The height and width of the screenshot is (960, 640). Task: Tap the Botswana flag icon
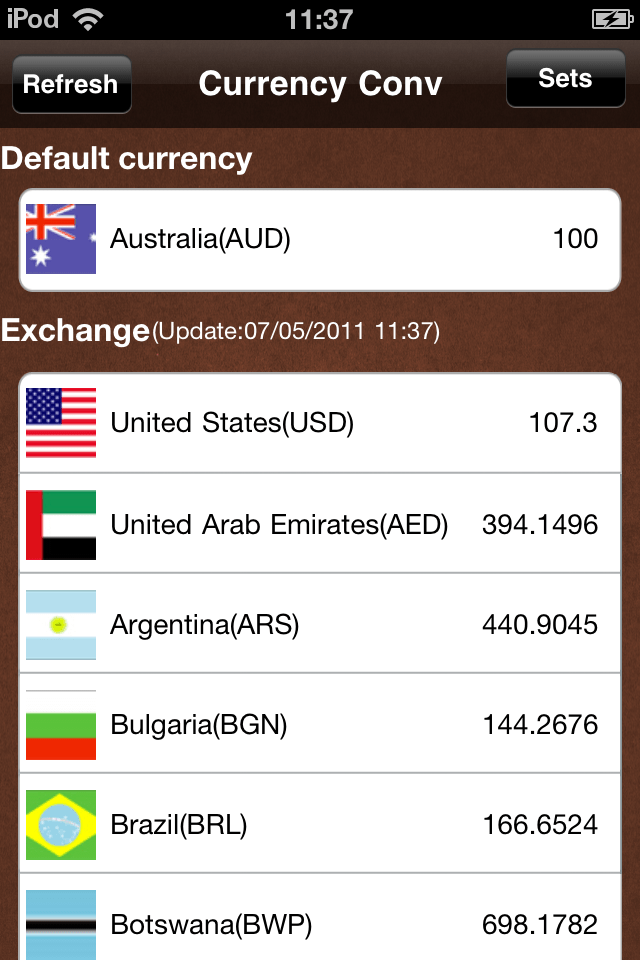(61, 924)
